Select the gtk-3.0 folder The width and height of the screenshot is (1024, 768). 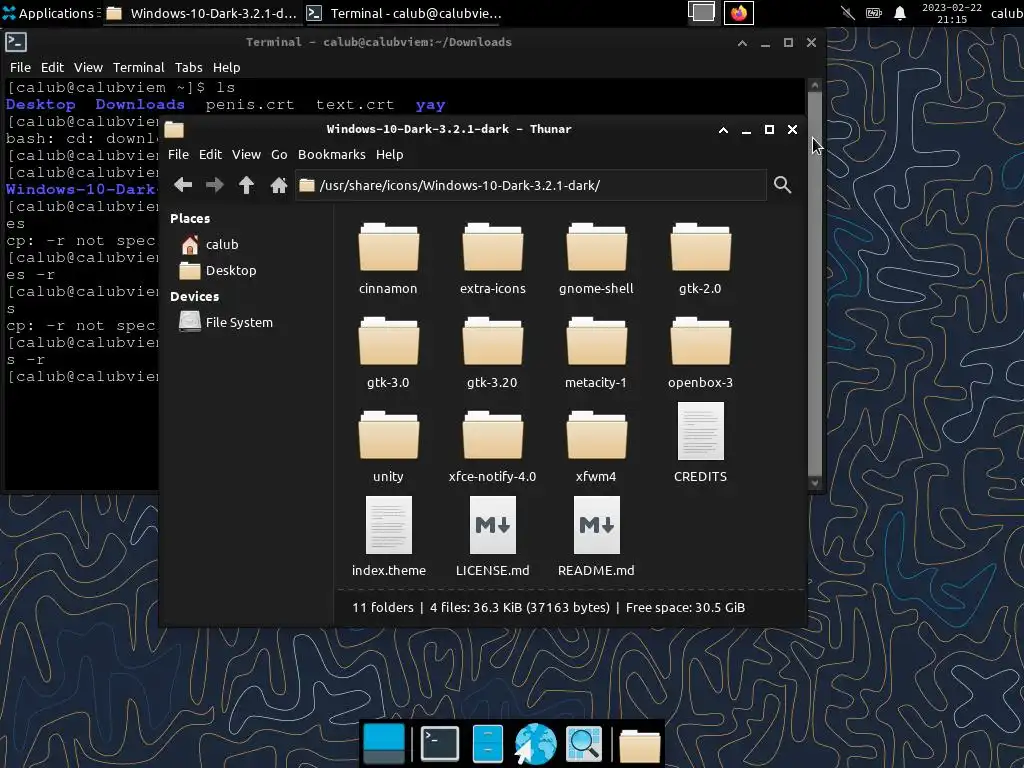pos(389,353)
